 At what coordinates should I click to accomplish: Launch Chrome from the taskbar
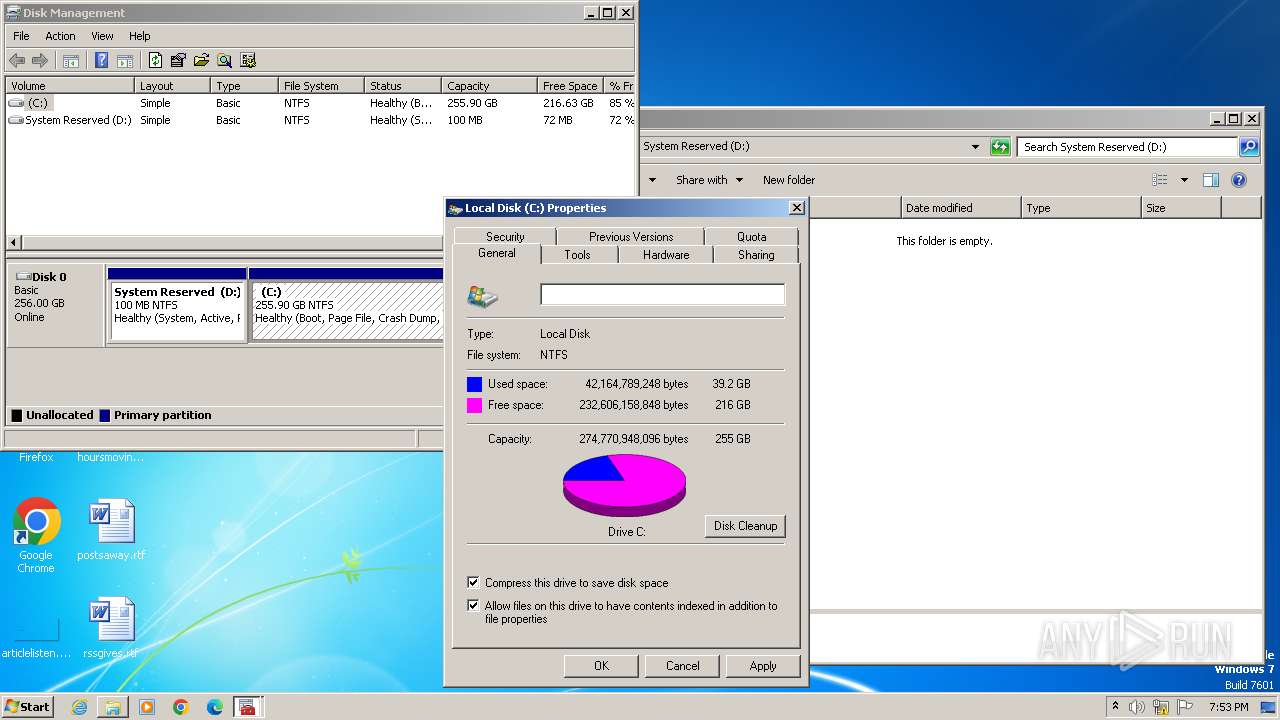[181, 707]
